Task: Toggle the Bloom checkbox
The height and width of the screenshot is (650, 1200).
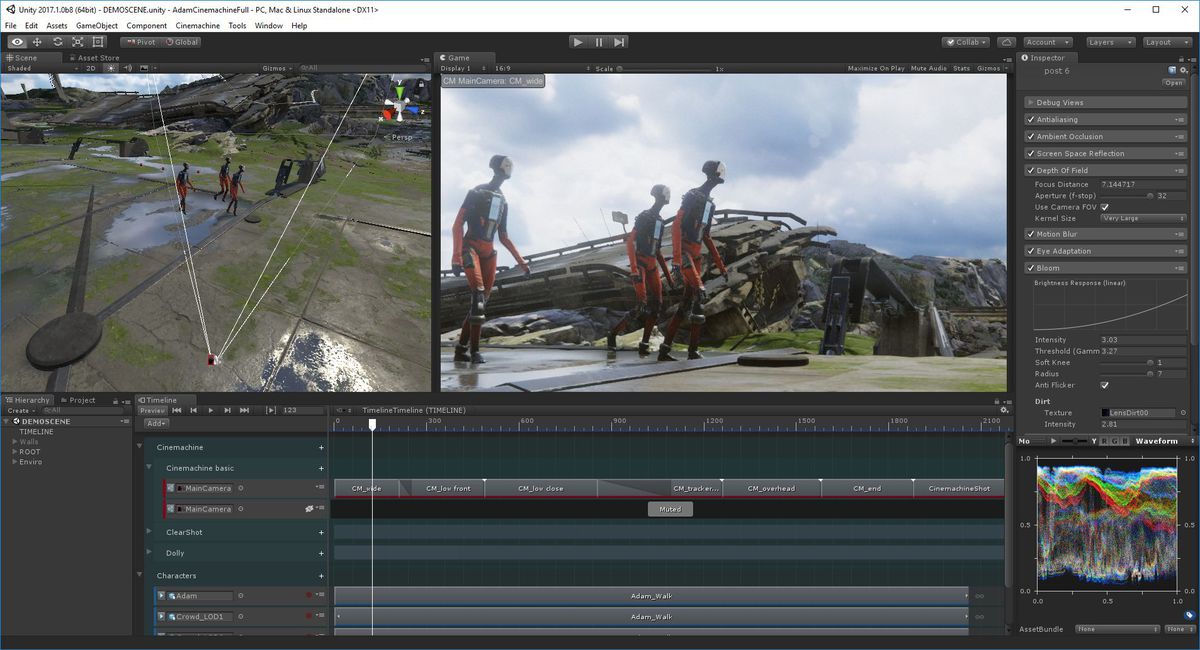Action: pyautogui.click(x=1031, y=268)
